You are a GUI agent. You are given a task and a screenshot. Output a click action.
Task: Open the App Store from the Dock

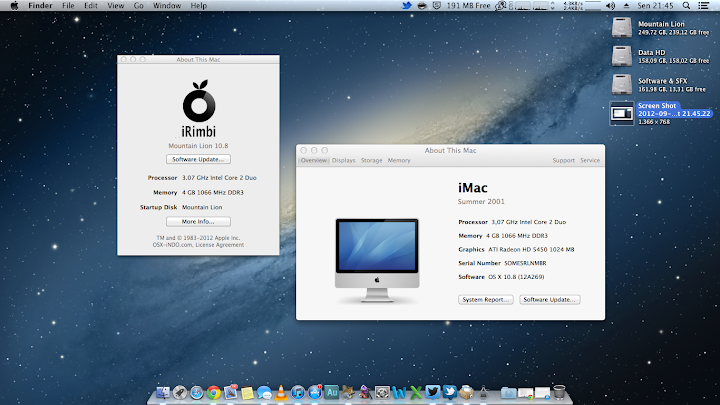(315, 393)
